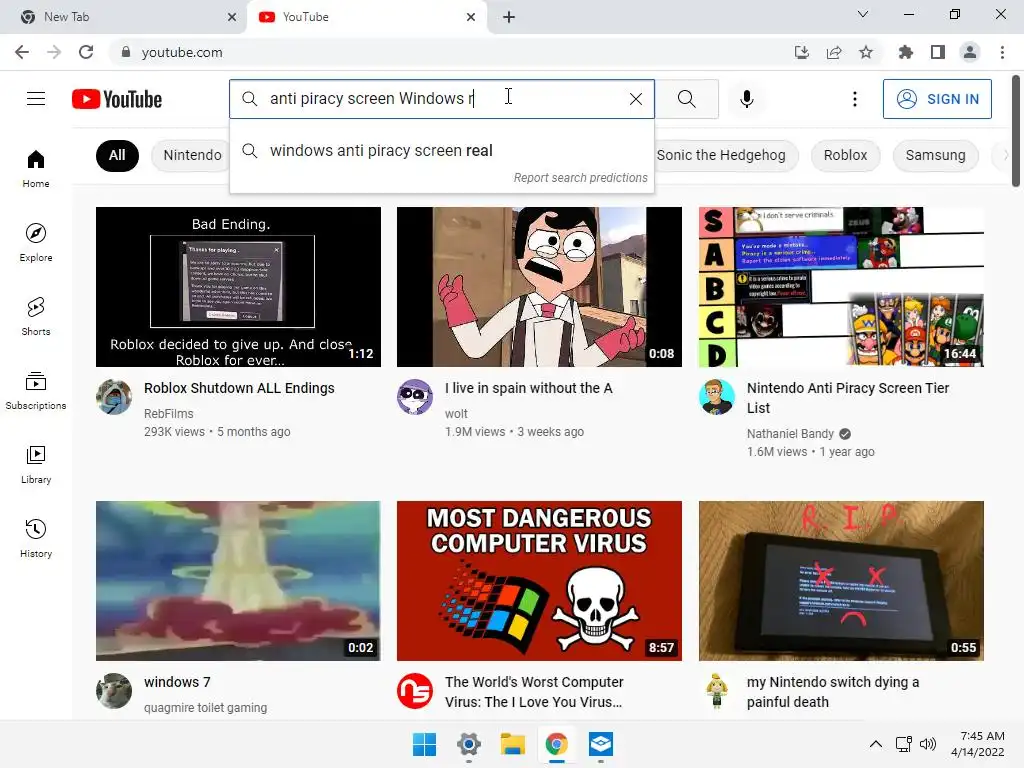Open Most Dangerous Computer Virus thumbnail

539,581
